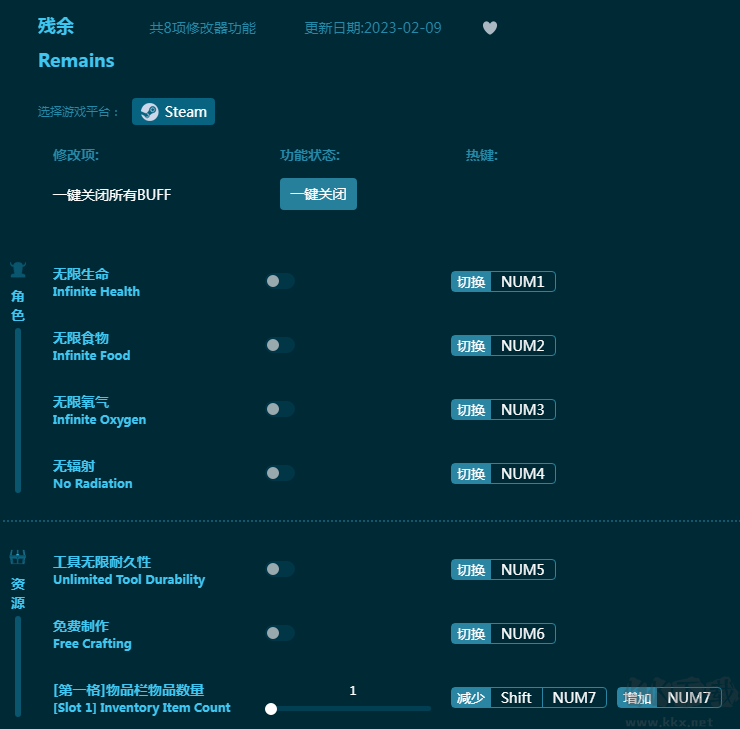
Task: Enable Unlimited Tool Durability switch
Action: click(x=280, y=569)
